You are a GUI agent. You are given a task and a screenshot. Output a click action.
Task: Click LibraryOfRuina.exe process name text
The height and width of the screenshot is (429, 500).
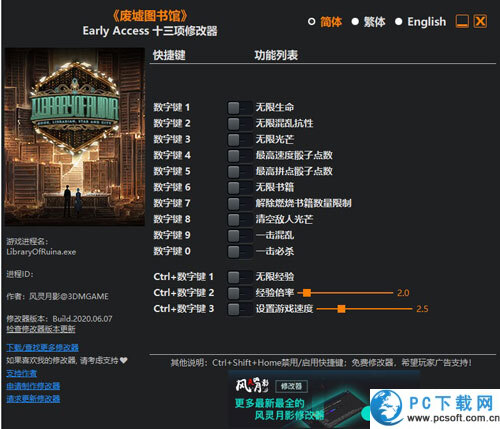tap(41, 252)
